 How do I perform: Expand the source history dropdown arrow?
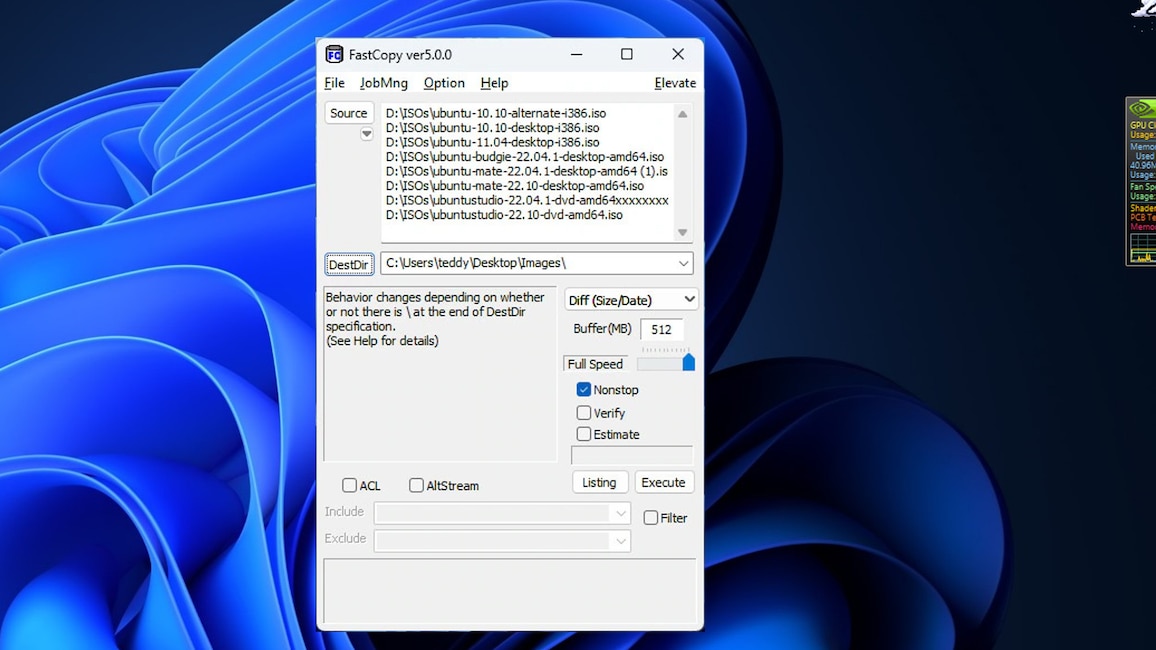tap(366, 134)
